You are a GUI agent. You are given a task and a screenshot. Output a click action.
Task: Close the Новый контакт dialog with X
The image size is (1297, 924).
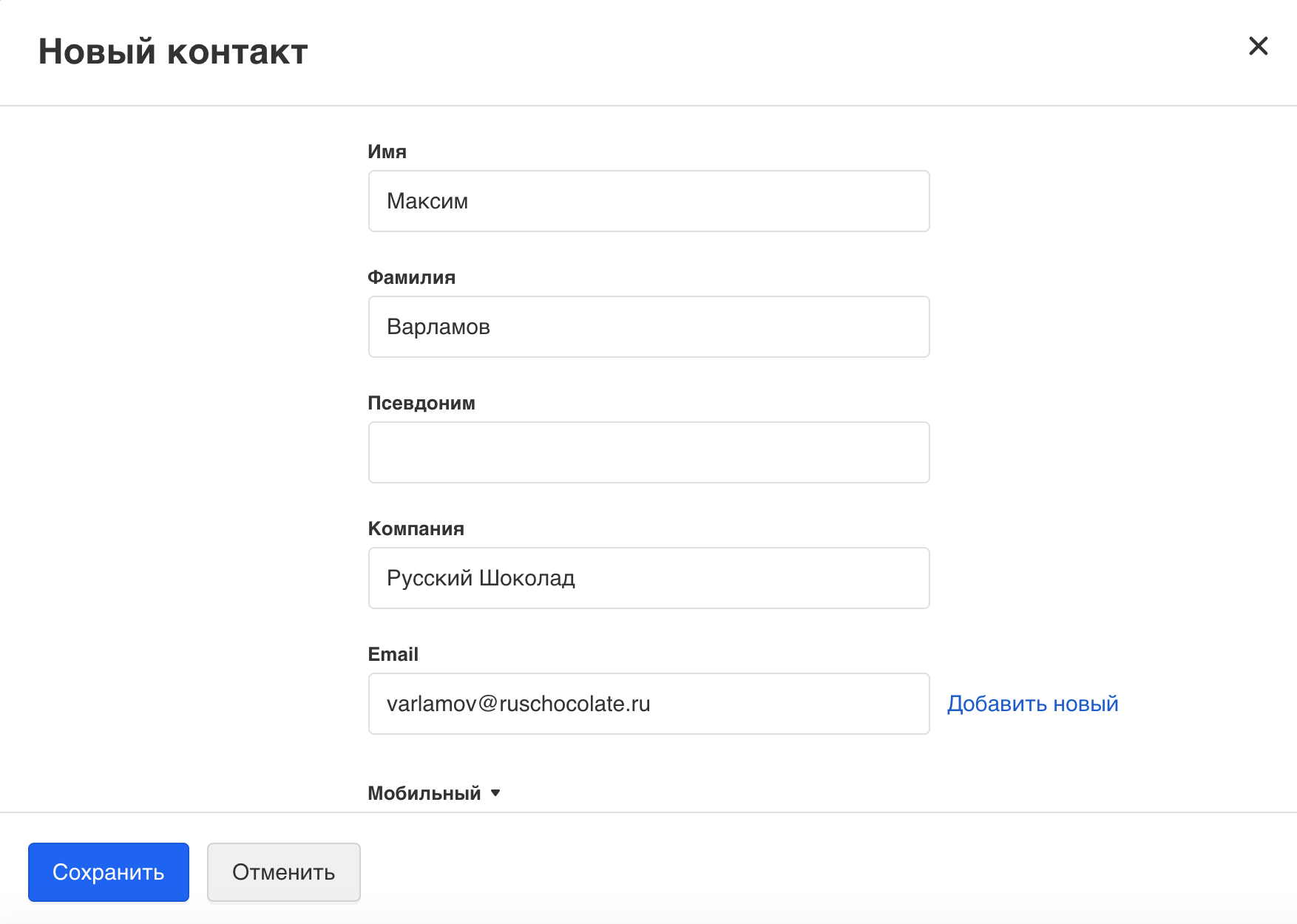[1258, 46]
